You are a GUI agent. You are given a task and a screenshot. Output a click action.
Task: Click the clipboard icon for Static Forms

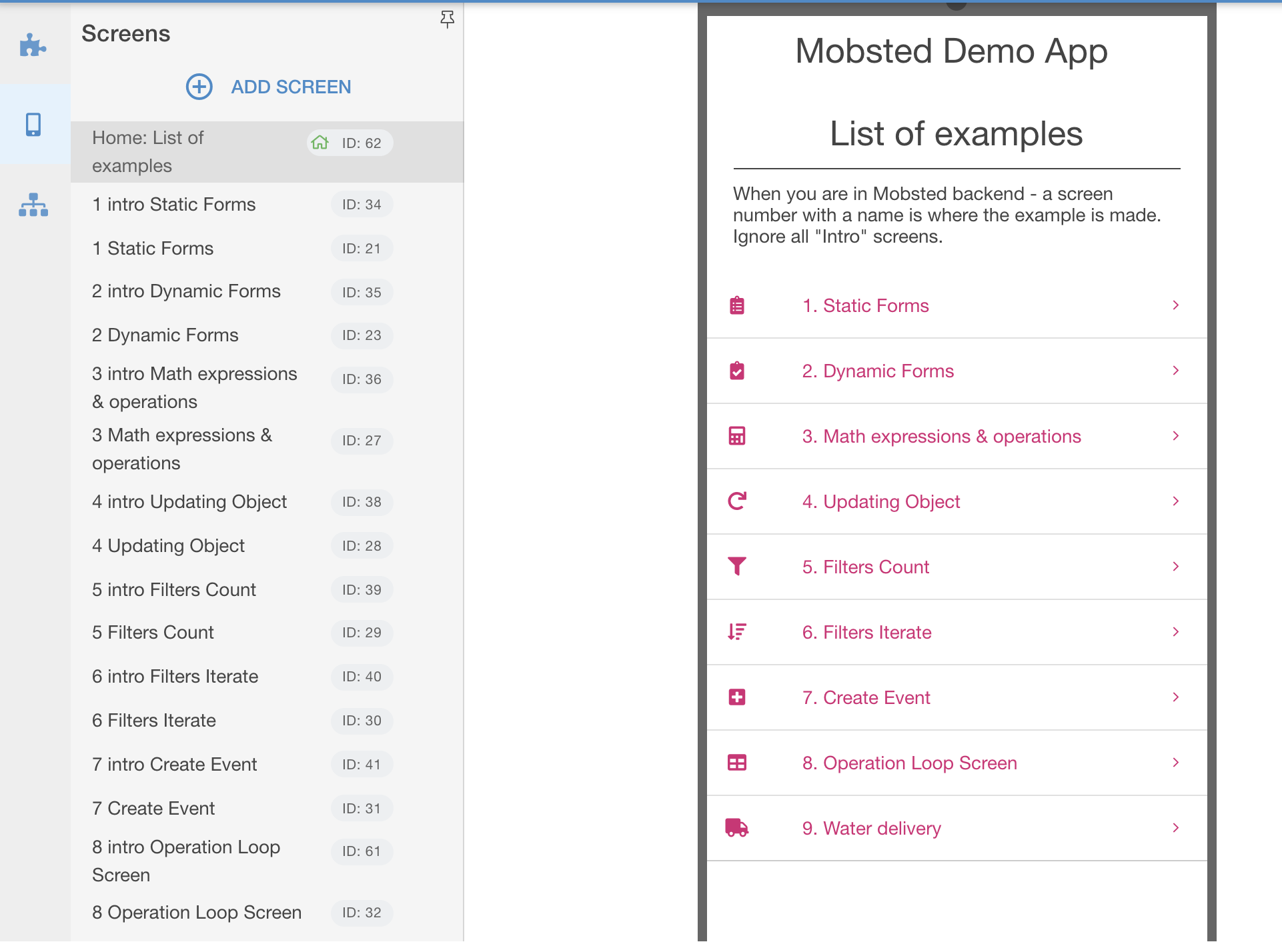[x=737, y=305]
